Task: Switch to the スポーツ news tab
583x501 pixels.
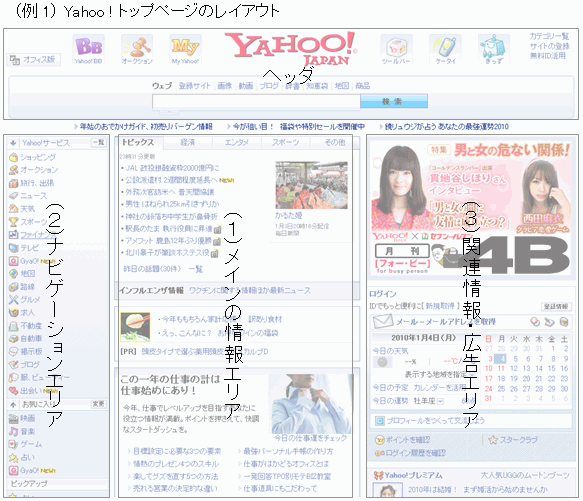Action: (x=286, y=143)
